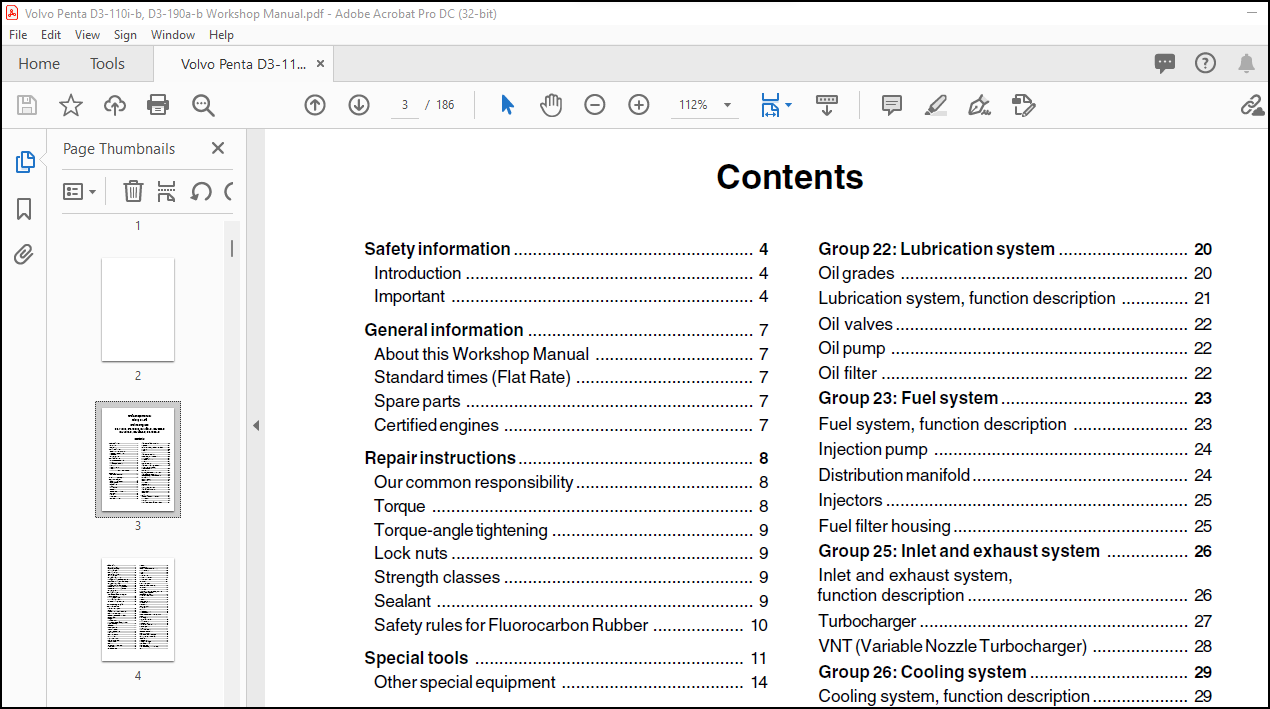
Task: Open the Window menu
Action: pyautogui.click(x=173, y=34)
